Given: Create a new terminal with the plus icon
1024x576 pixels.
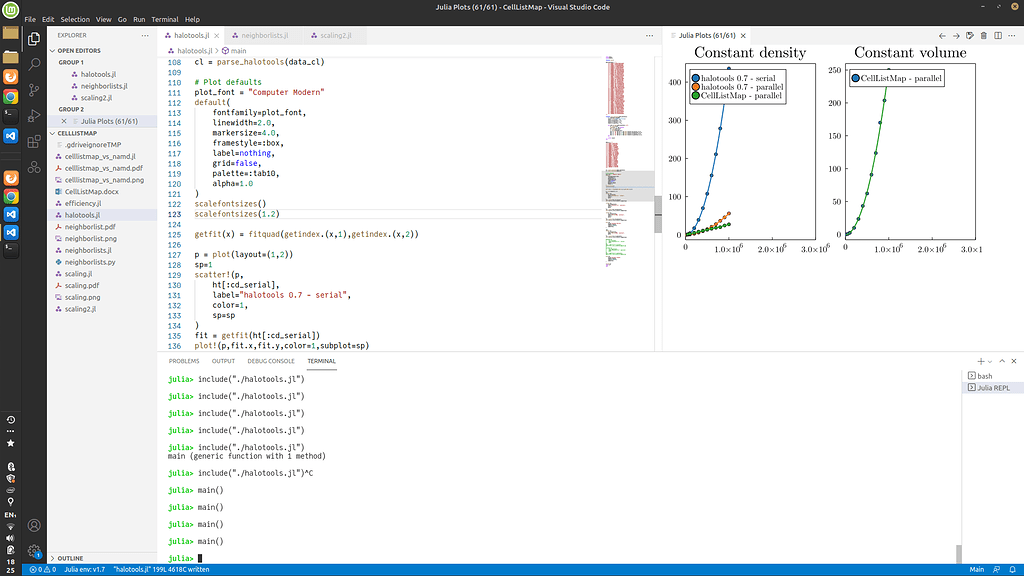Looking at the screenshot, I should pos(981,361).
